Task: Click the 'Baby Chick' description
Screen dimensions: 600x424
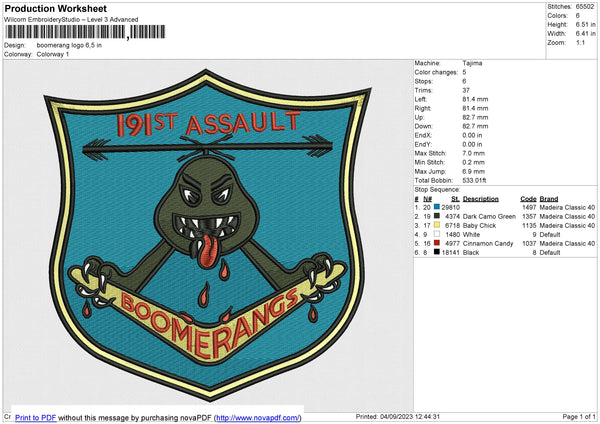Action: [x=479, y=225]
